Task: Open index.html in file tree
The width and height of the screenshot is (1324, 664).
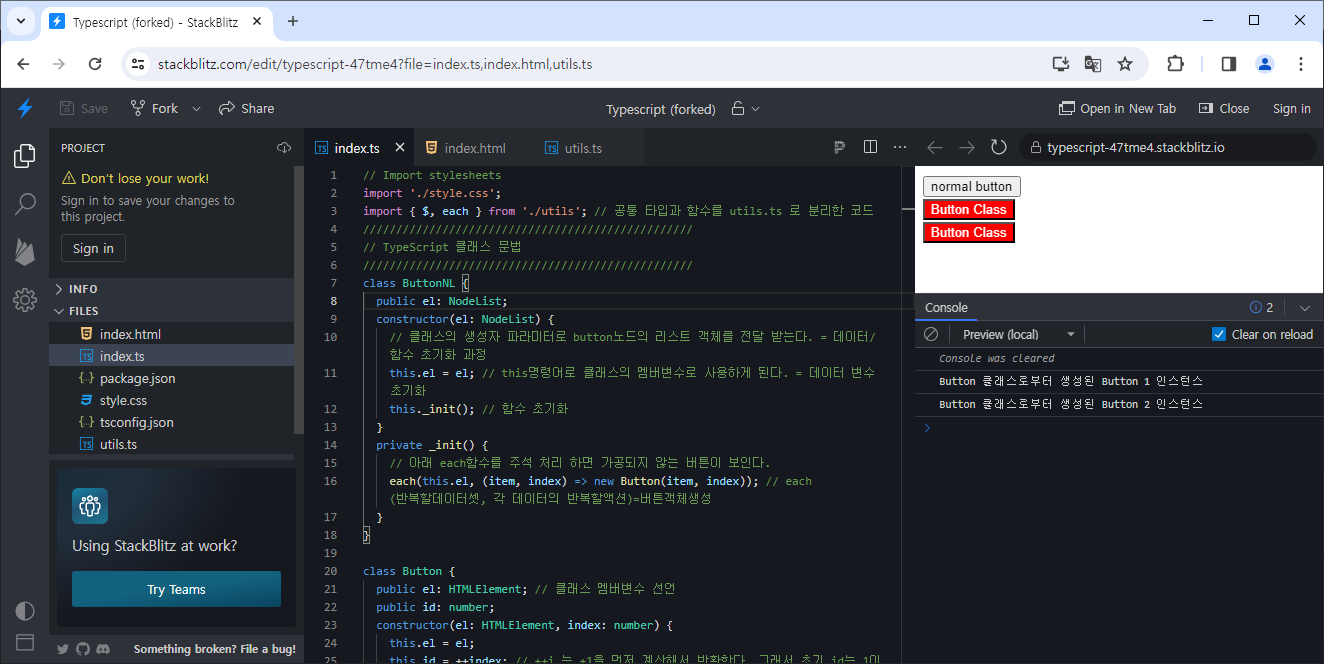Action: pos(171,334)
